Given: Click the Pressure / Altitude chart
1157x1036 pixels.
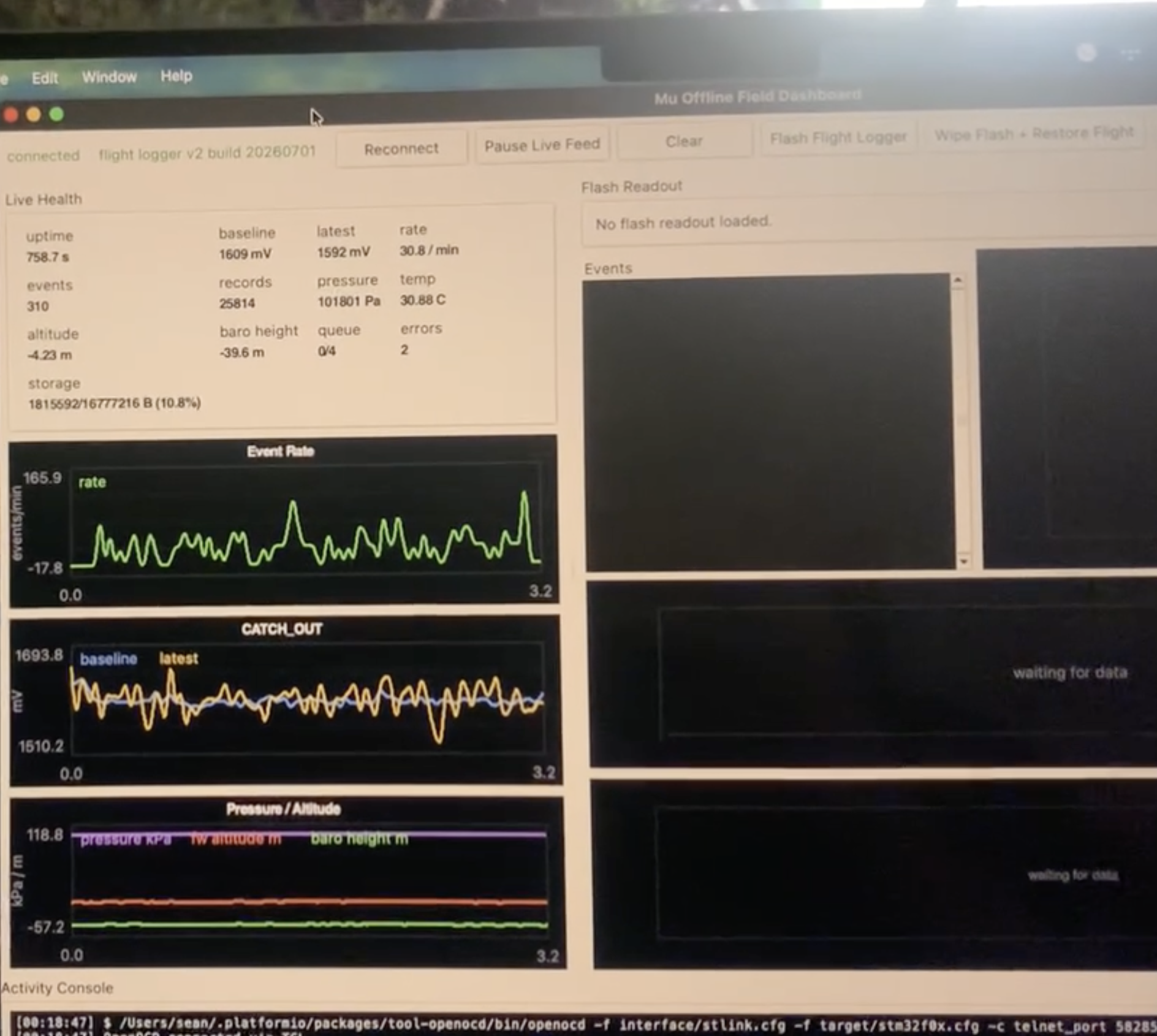Looking at the screenshot, I should tap(287, 882).
